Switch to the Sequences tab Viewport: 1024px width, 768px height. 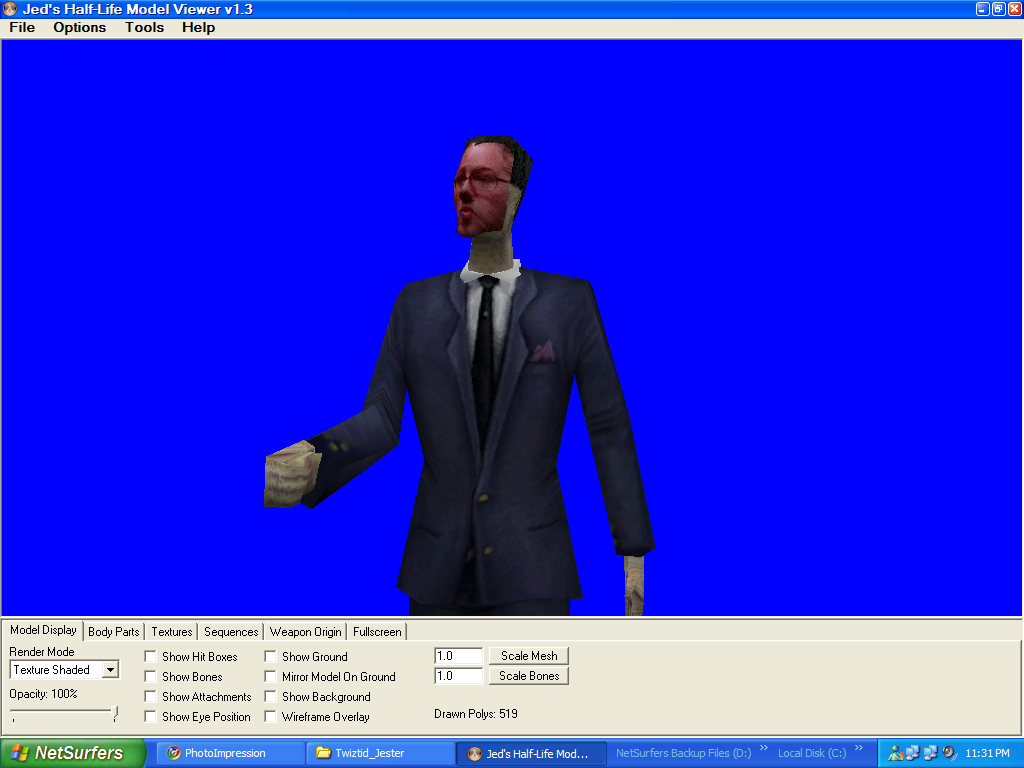pyautogui.click(x=231, y=632)
